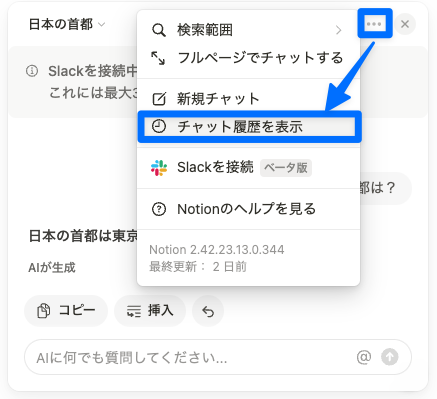Close the AI chat panel

coord(405,24)
